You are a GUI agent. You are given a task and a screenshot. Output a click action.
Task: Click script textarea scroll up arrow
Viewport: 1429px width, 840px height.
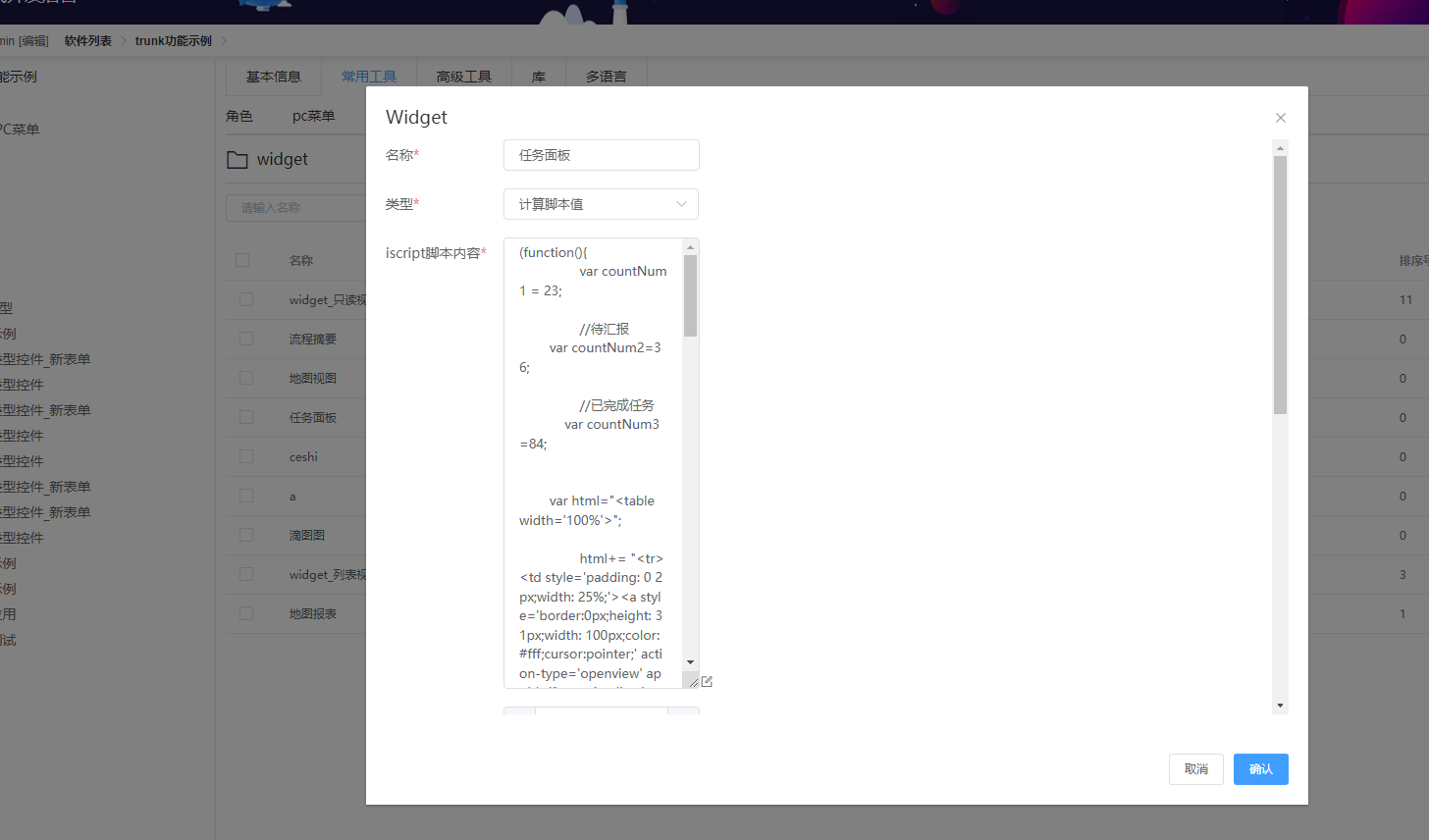pyautogui.click(x=690, y=247)
